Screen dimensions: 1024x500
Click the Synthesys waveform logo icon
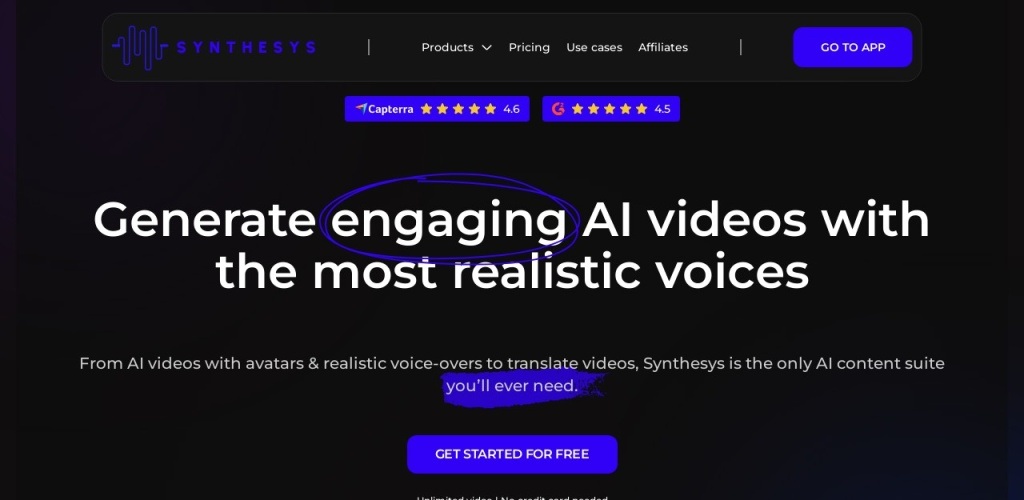click(x=140, y=48)
